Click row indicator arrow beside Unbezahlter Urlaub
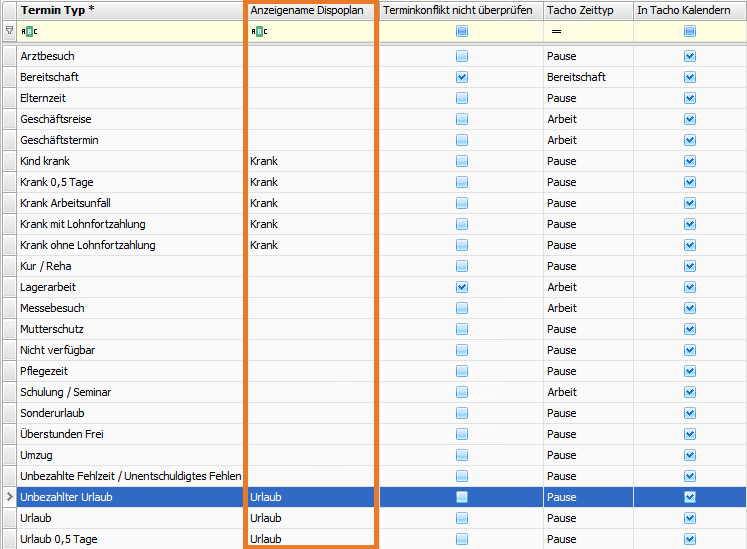This screenshot has height=549, width=747. (x=9, y=497)
